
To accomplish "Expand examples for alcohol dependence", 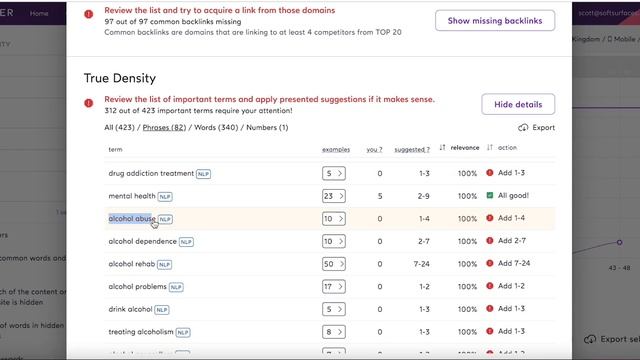I will [333, 241].
